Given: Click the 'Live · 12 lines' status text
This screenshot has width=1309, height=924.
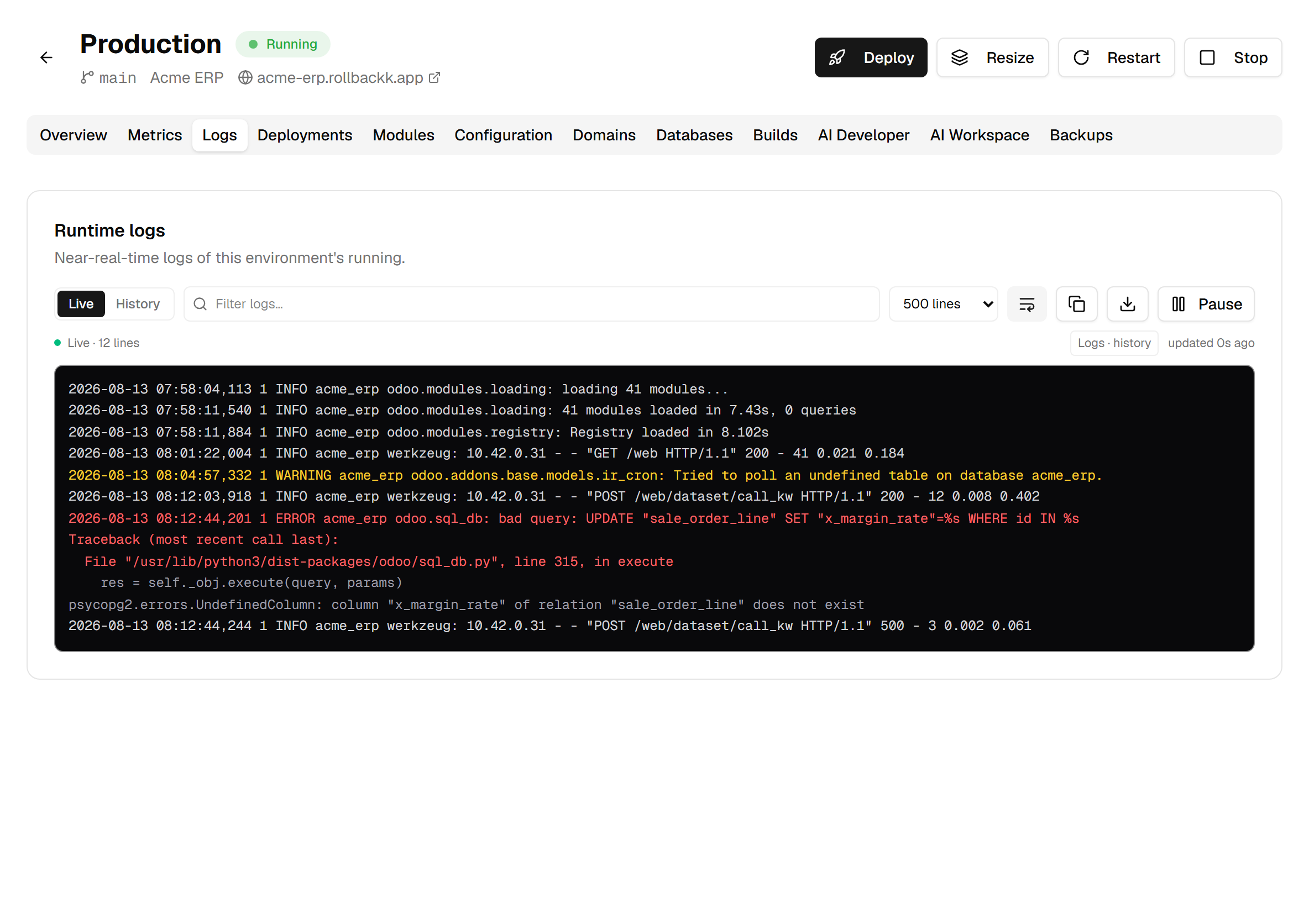Looking at the screenshot, I should tap(103, 343).
